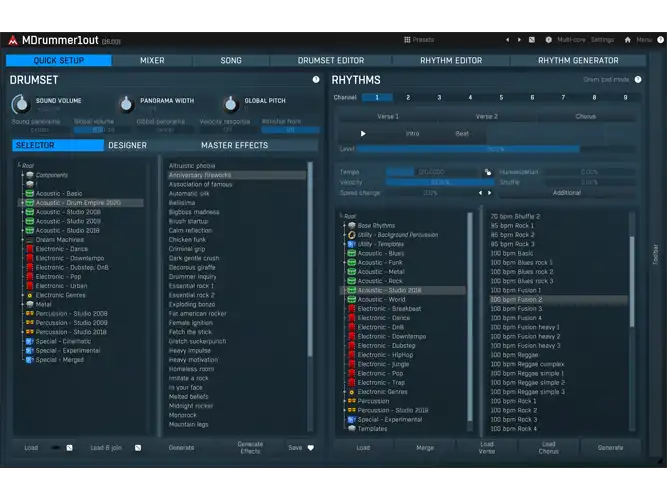Click the Special - Cinematic icon
The height and width of the screenshot is (500, 667).
point(30,341)
